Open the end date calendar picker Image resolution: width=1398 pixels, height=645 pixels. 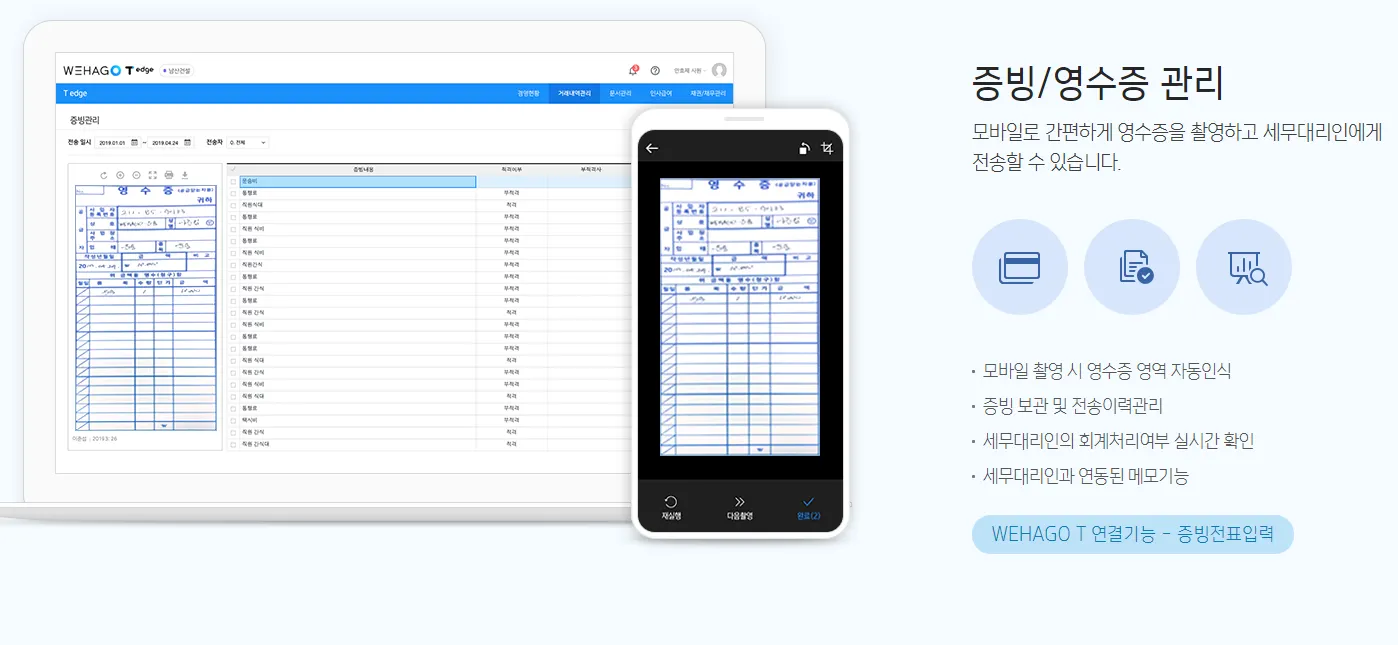pyautogui.click(x=187, y=142)
